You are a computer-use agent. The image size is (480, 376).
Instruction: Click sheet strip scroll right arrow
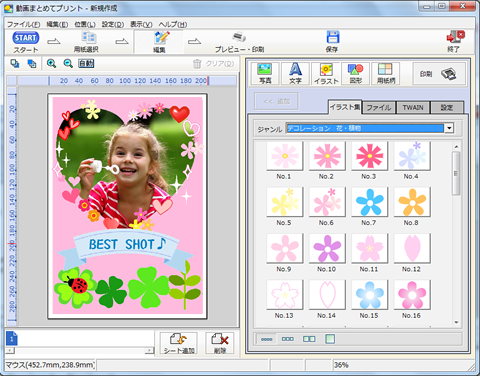click(150, 351)
